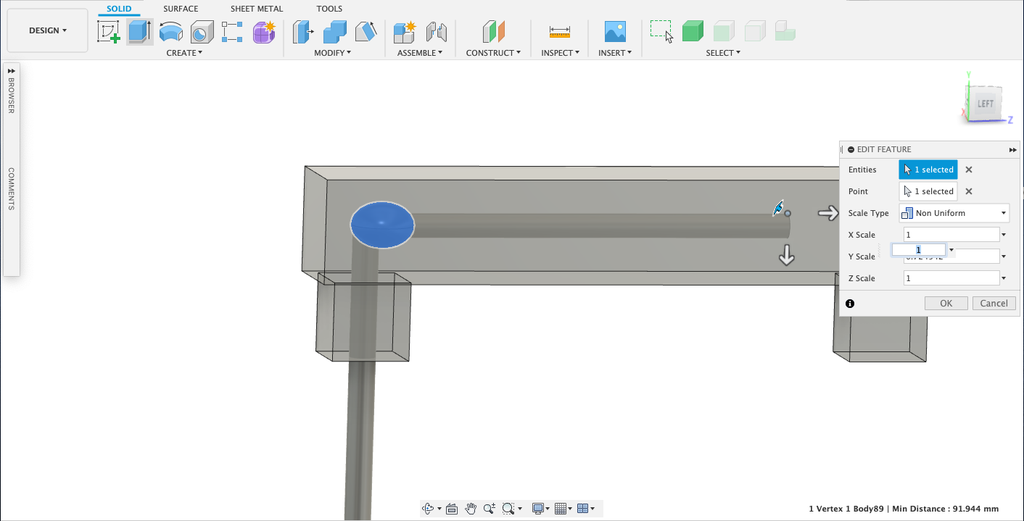Click the Point '1 selected' selector
The width and height of the screenshot is (1024, 521).
(x=927, y=191)
